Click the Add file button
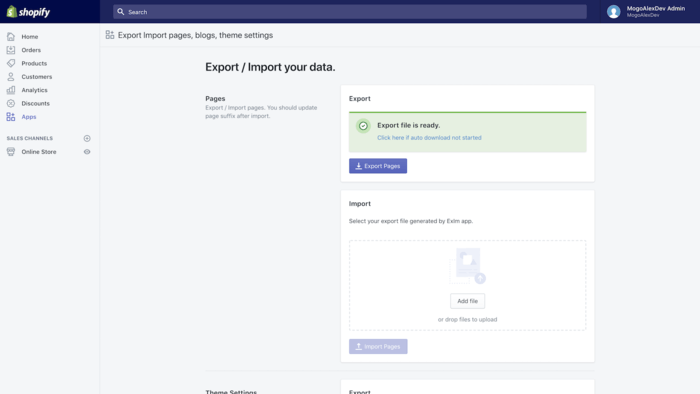Viewport: 700px width, 394px height. tap(467, 301)
